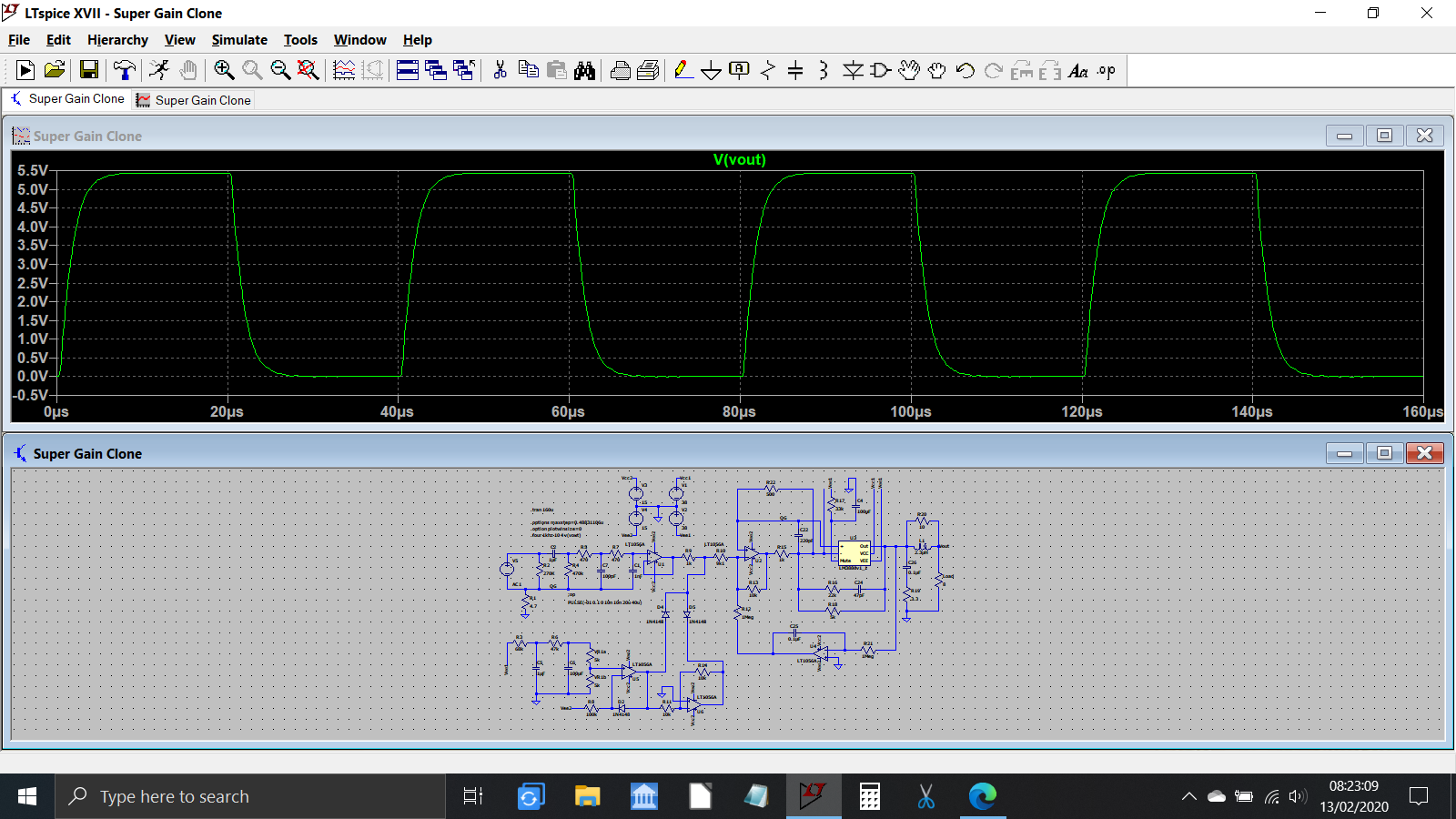Viewport: 1456px width, 819px height.
Task: Switch to the waveform Super Gain Clone tab
Action: 194,100
